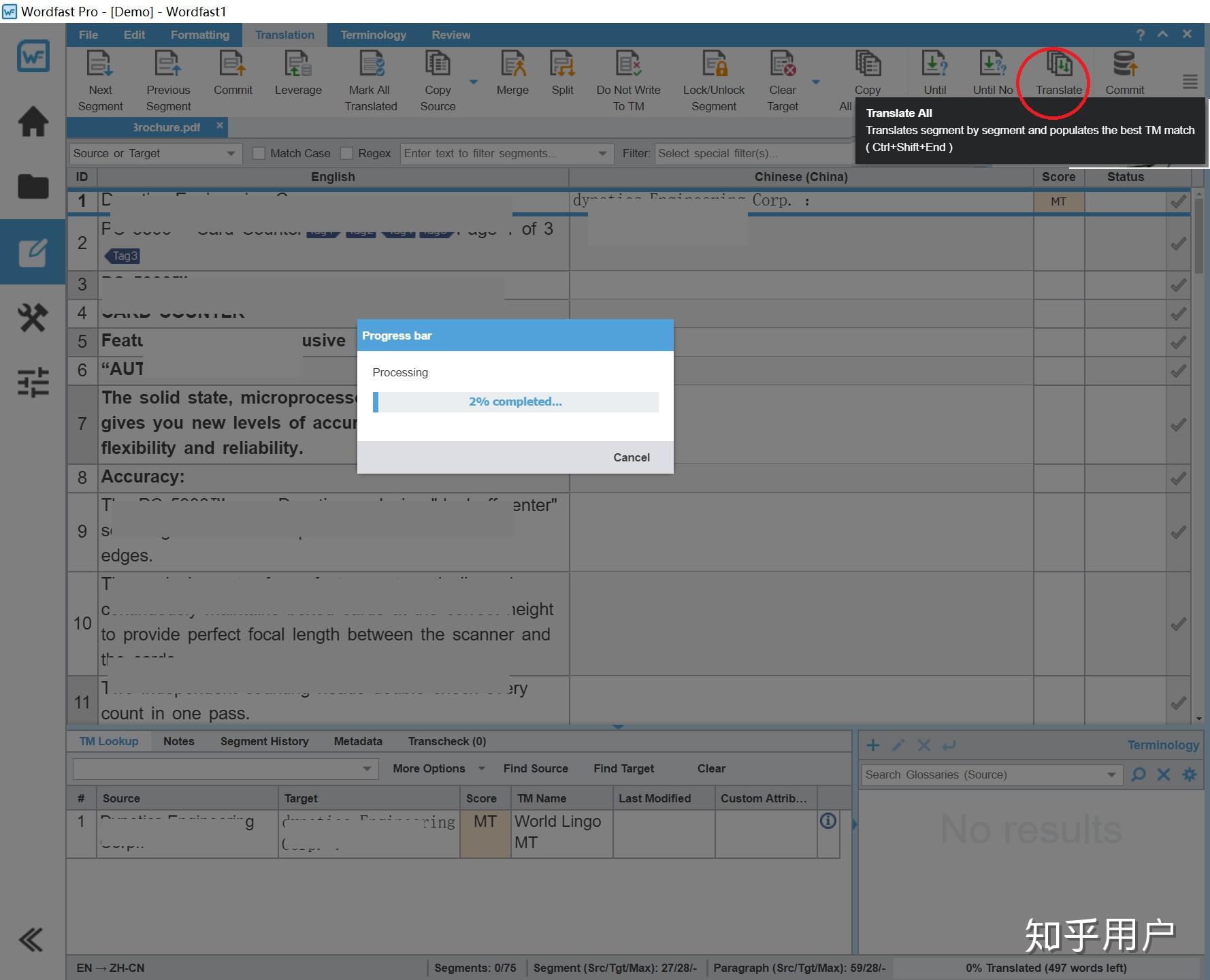The width and height of the screenshot is (1210, 980).
Task: Open the tools wrench sidebar icon
Action: click(33, 317)
